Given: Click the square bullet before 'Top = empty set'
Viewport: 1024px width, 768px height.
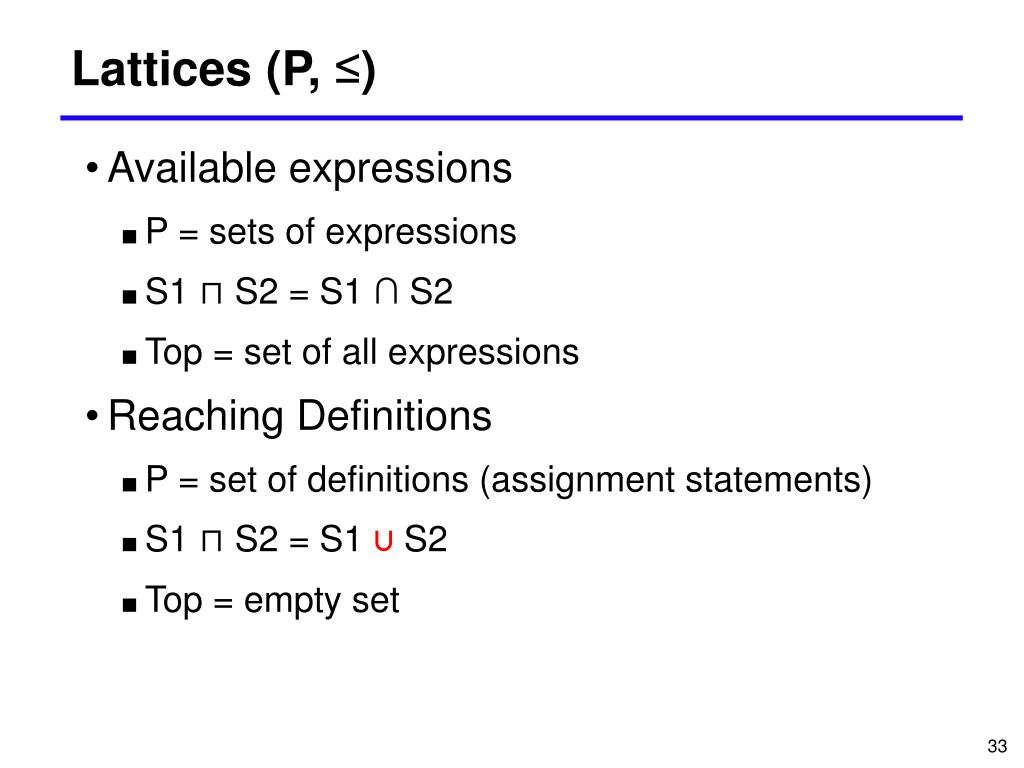Looking at the screenshot, I should (x=129, y=605).
